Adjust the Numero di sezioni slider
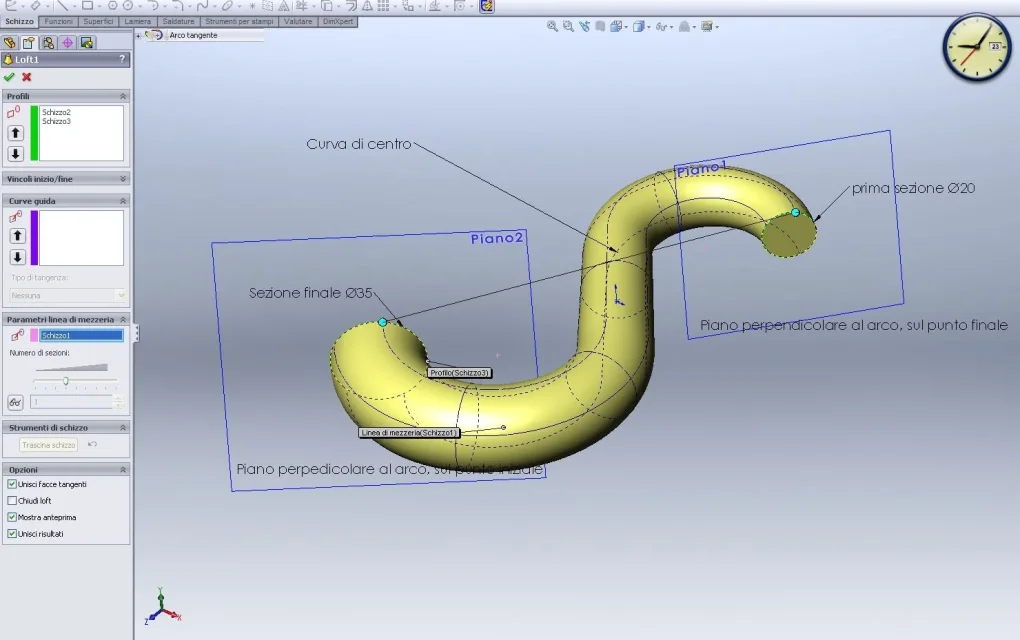The image size is (1020, 640). click(x=66, y=380)
